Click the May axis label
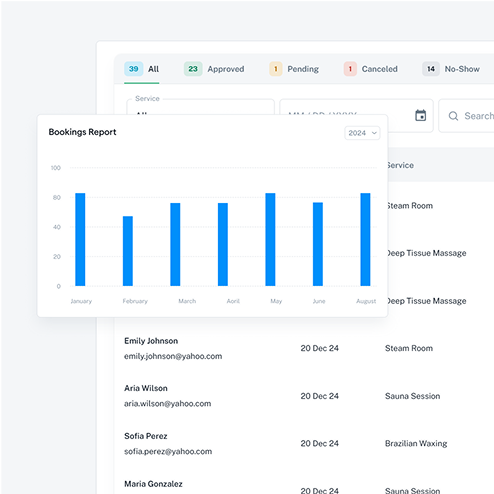Image resolution: width=494 pixels, height=494 pixels. [x=276, y=301]
